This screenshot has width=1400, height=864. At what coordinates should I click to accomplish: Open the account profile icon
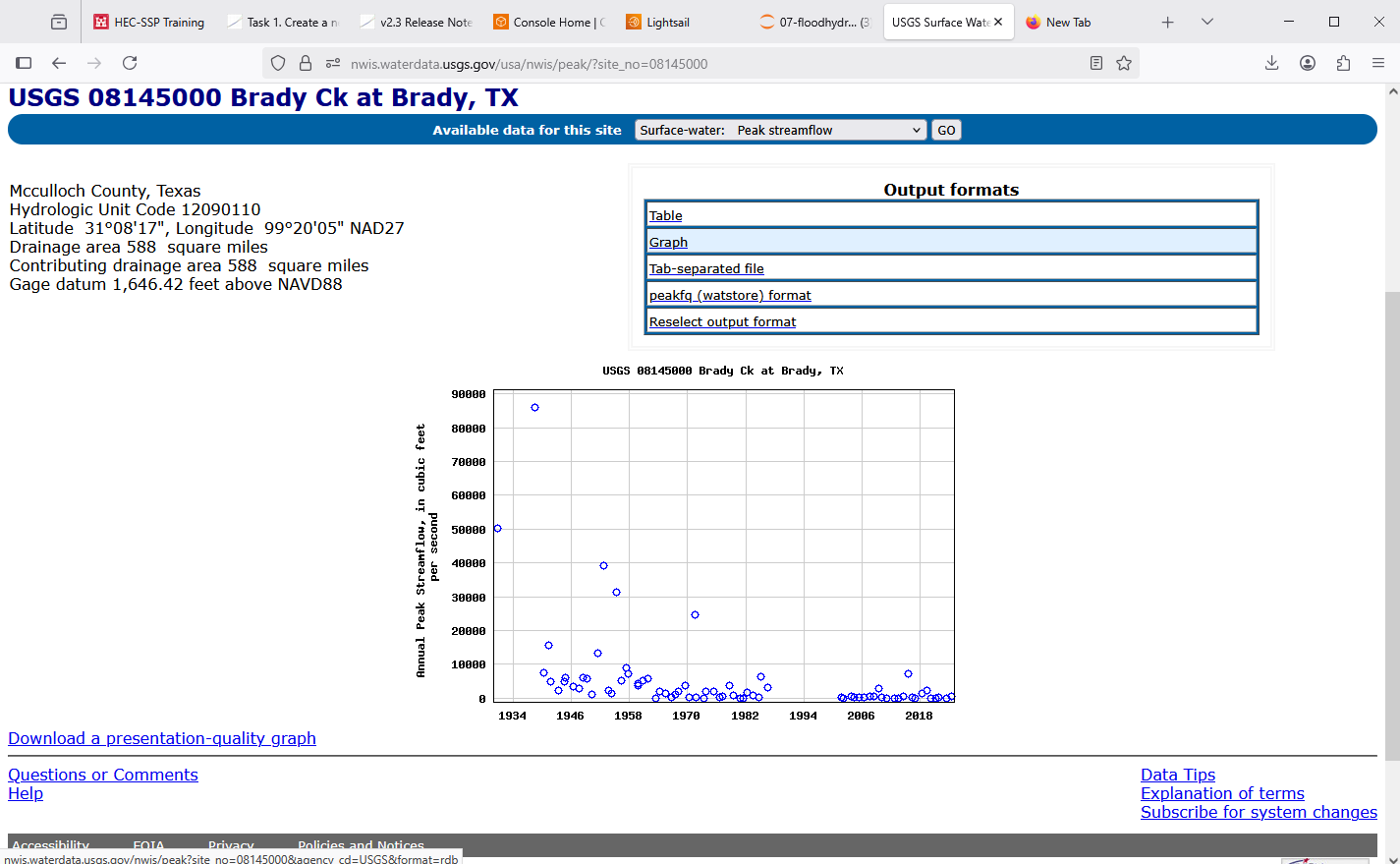tap(1308, 63)
